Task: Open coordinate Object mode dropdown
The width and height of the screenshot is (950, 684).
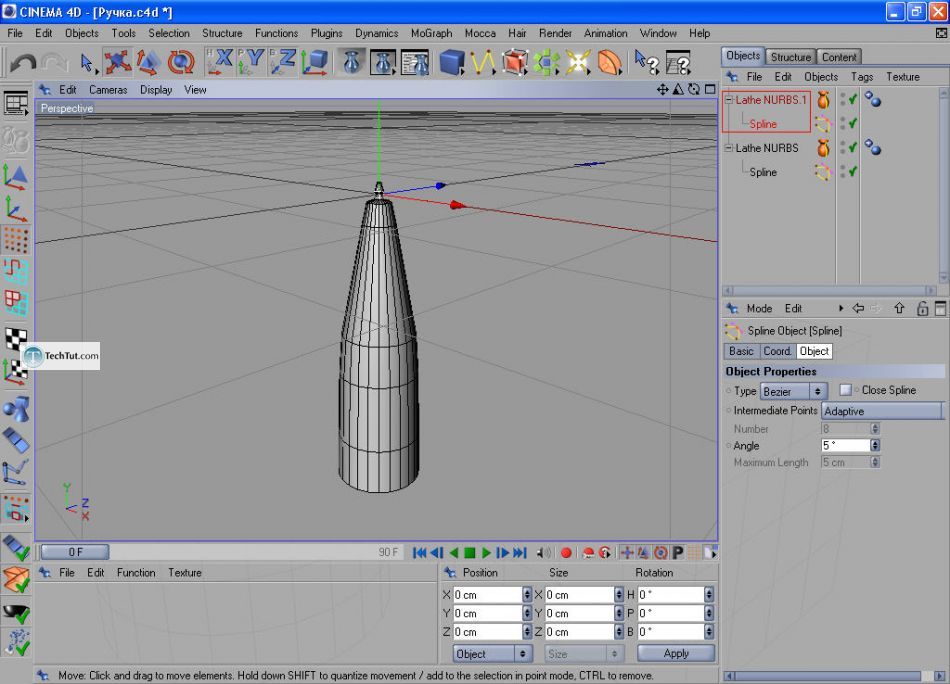Action: click(x=493, y=654)
